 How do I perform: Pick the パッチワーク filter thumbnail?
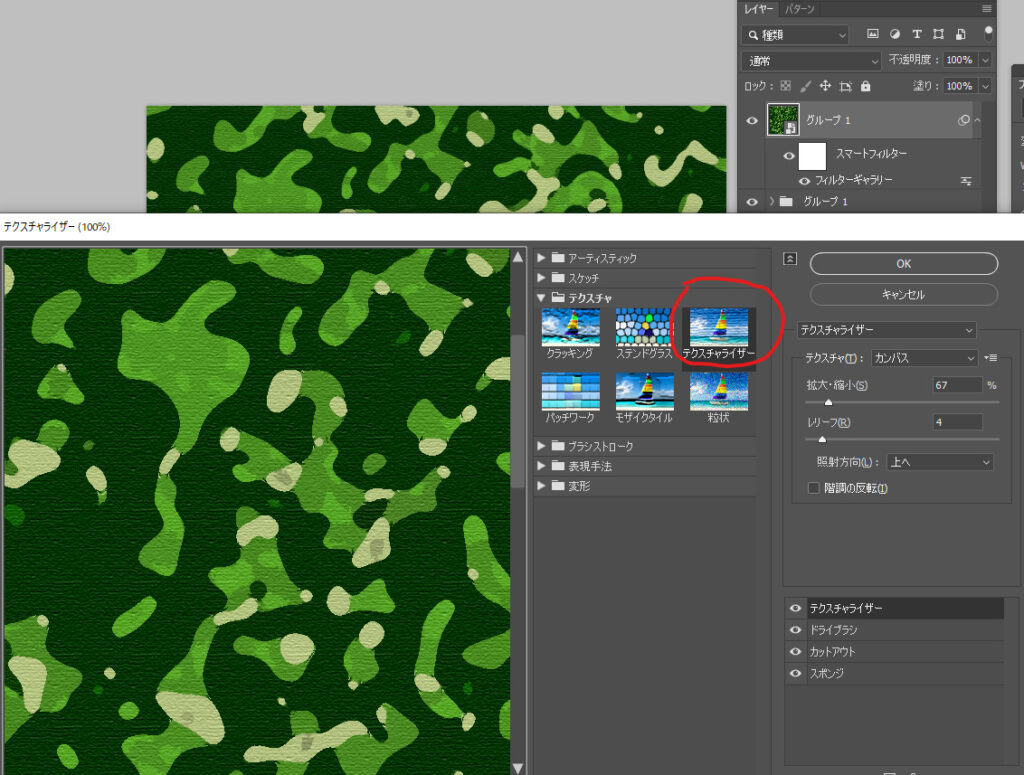coord(570,391)
